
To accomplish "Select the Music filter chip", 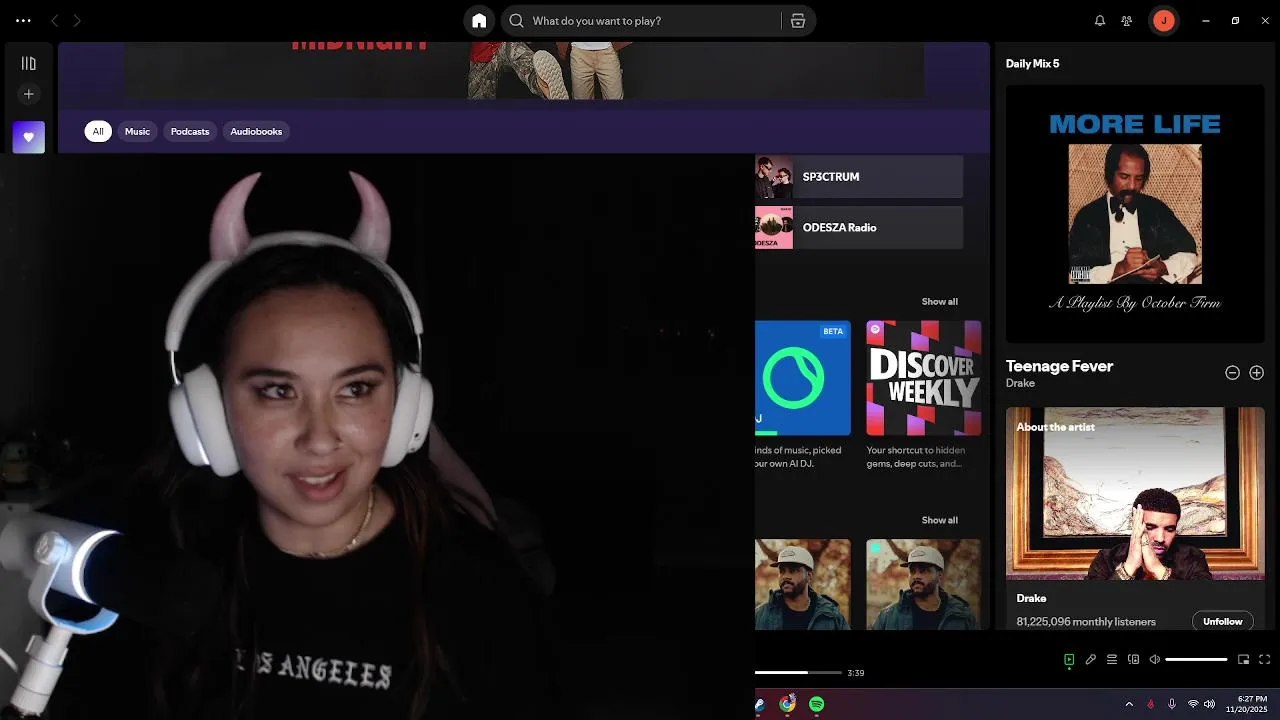I will click(x=137, y=131).
